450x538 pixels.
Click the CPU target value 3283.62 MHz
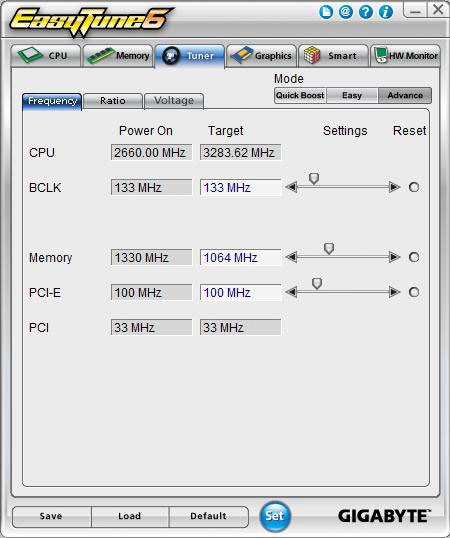pos(240,152)
